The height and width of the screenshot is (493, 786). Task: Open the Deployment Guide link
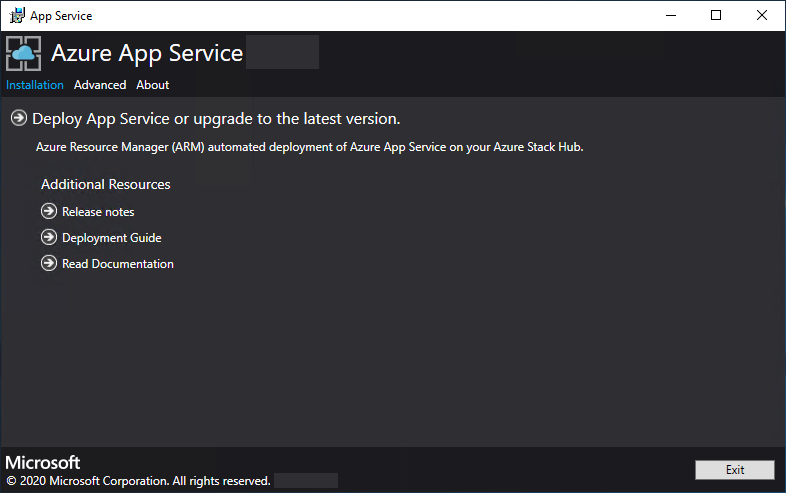111,238
